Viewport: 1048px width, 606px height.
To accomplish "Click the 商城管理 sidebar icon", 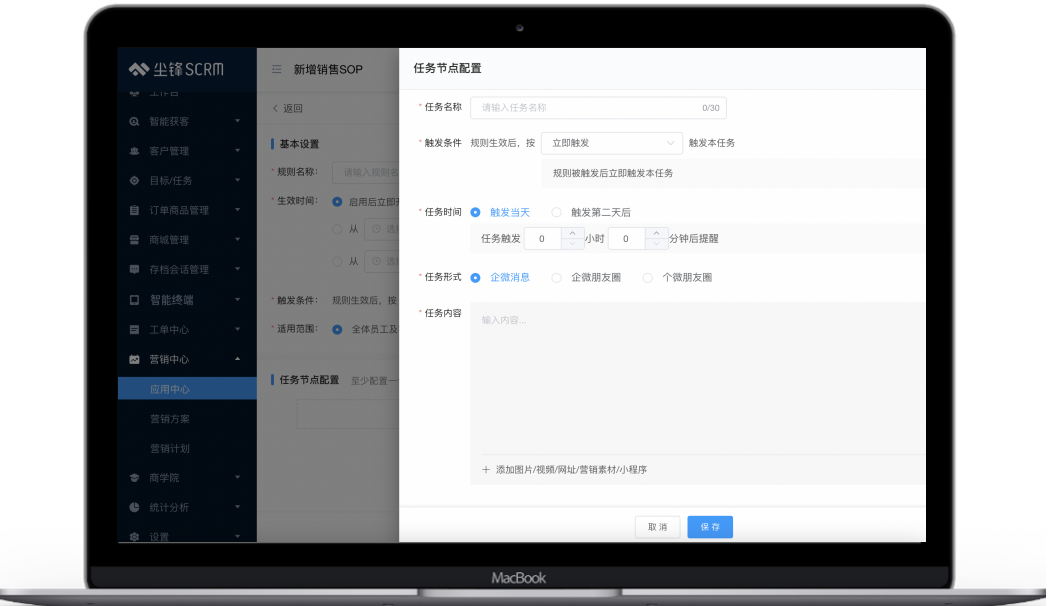I will point(134,240).
